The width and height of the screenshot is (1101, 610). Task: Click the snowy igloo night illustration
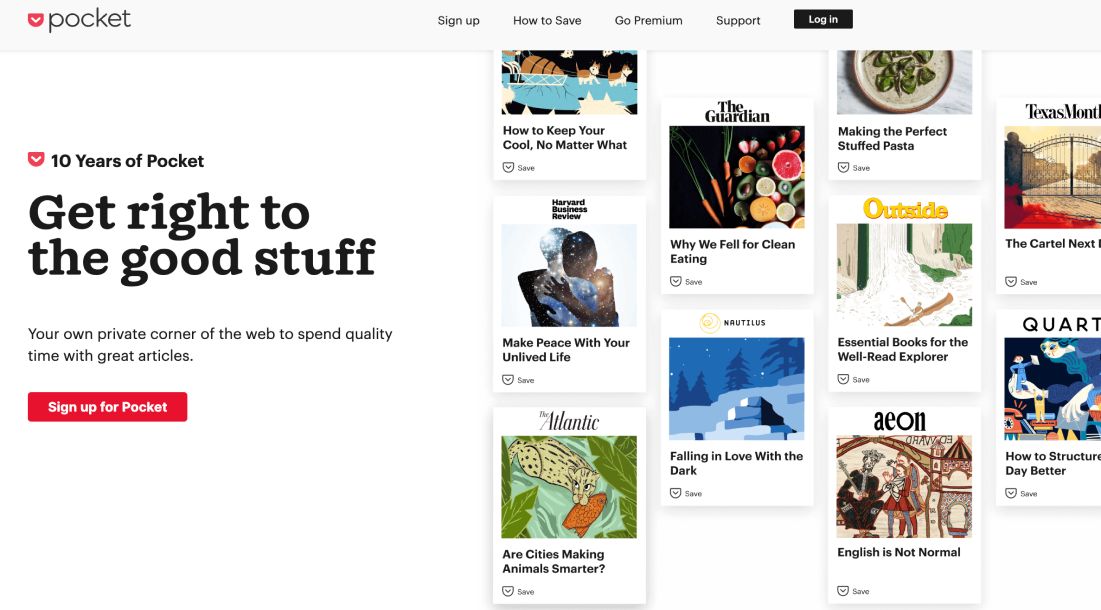pos(737,389)
